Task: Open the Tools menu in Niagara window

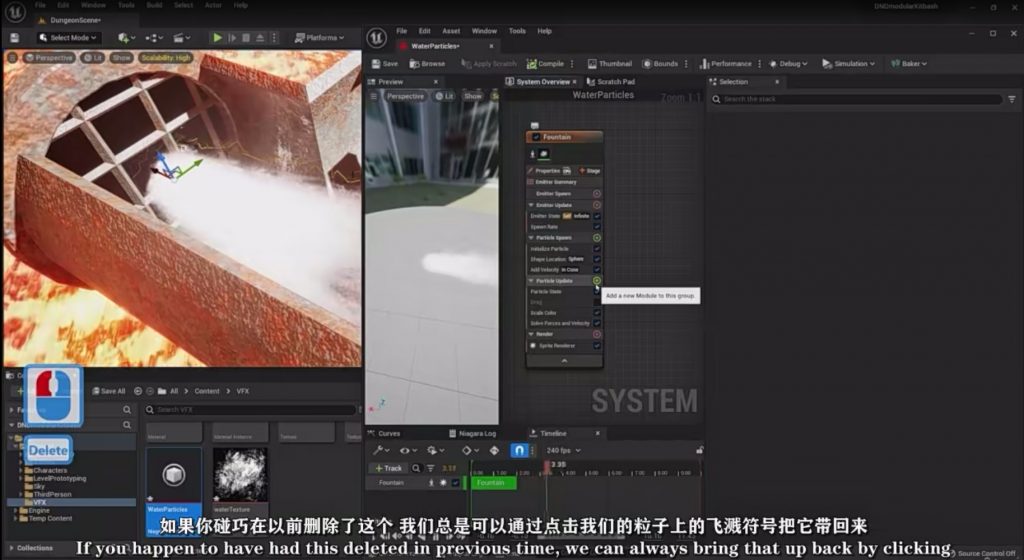Action: (x=517, y=31)
